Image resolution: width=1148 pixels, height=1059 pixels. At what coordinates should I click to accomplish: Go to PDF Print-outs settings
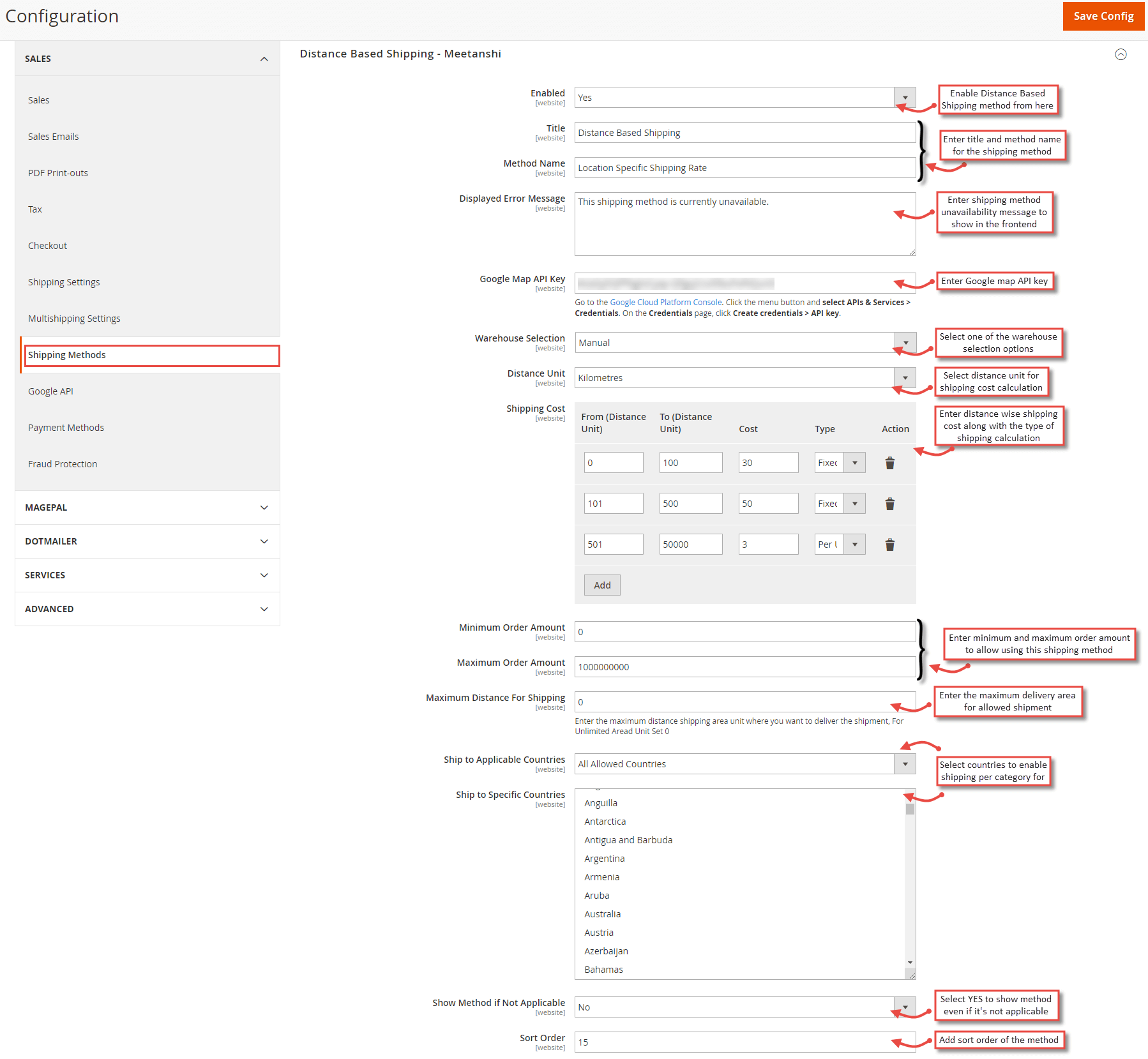pyautogui.click(x=58, y=173)
